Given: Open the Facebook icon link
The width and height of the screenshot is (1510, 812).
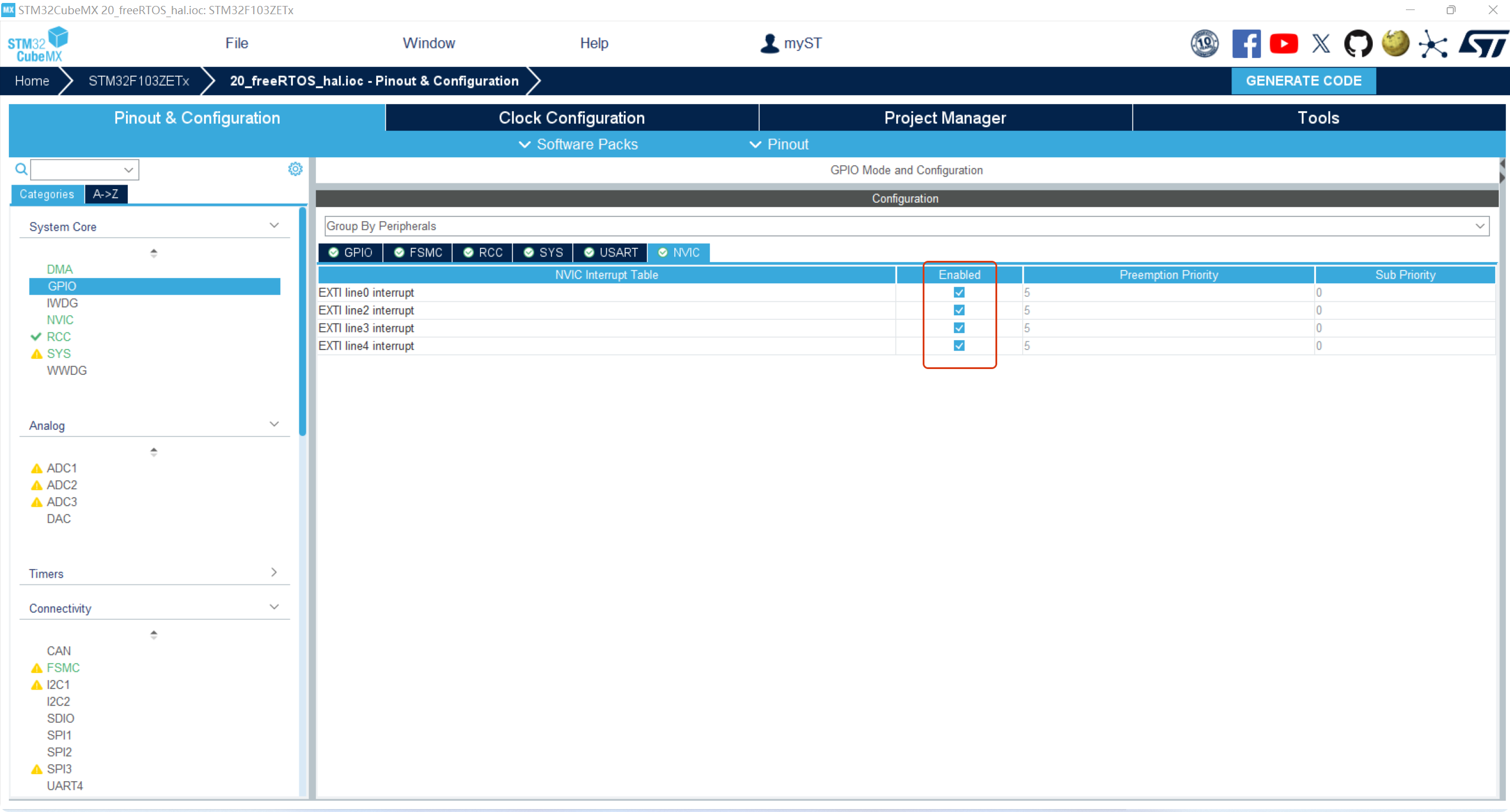Looking at the screenshot, I should (x=1246, y=44).
